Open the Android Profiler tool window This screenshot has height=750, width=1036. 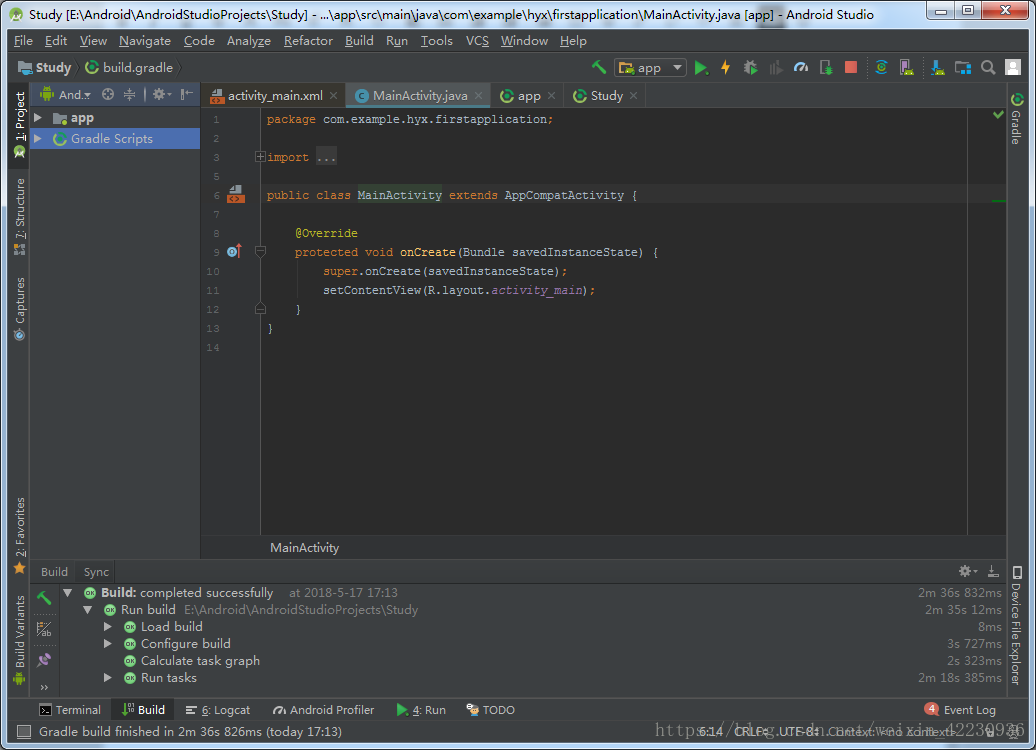(x=324, y=710)
